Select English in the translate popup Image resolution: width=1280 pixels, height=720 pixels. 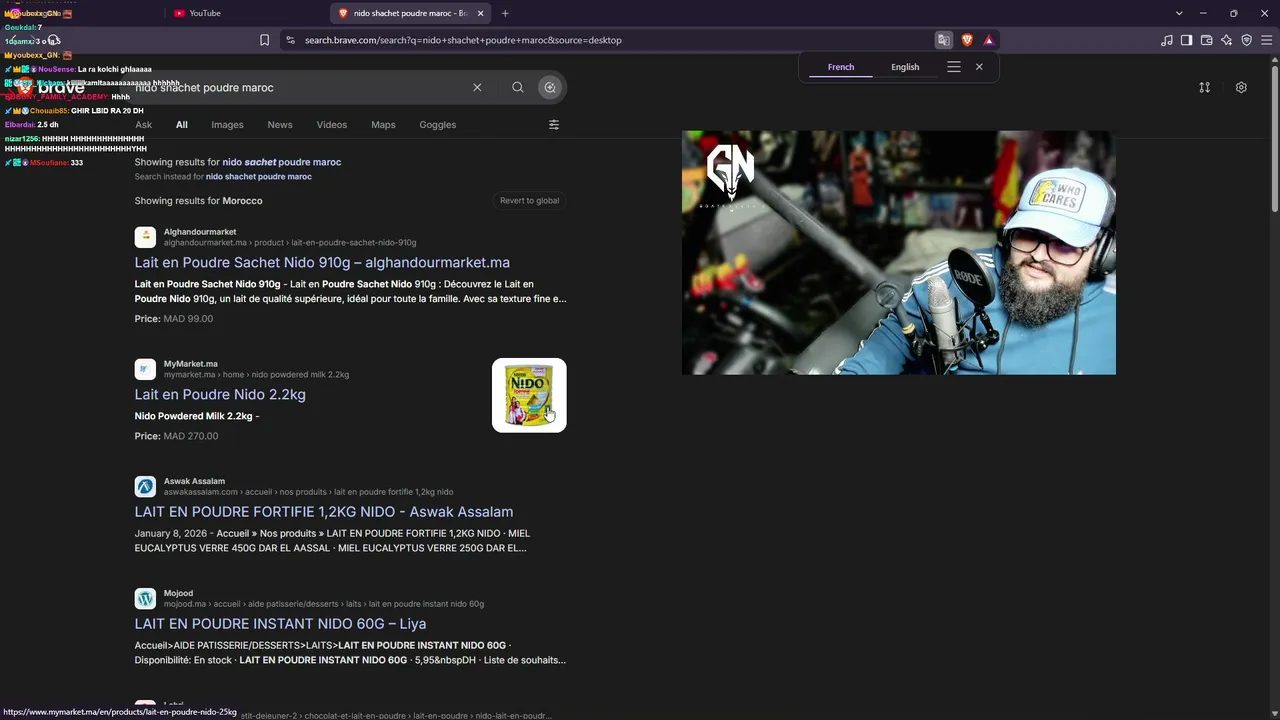[x=905, y=67]
